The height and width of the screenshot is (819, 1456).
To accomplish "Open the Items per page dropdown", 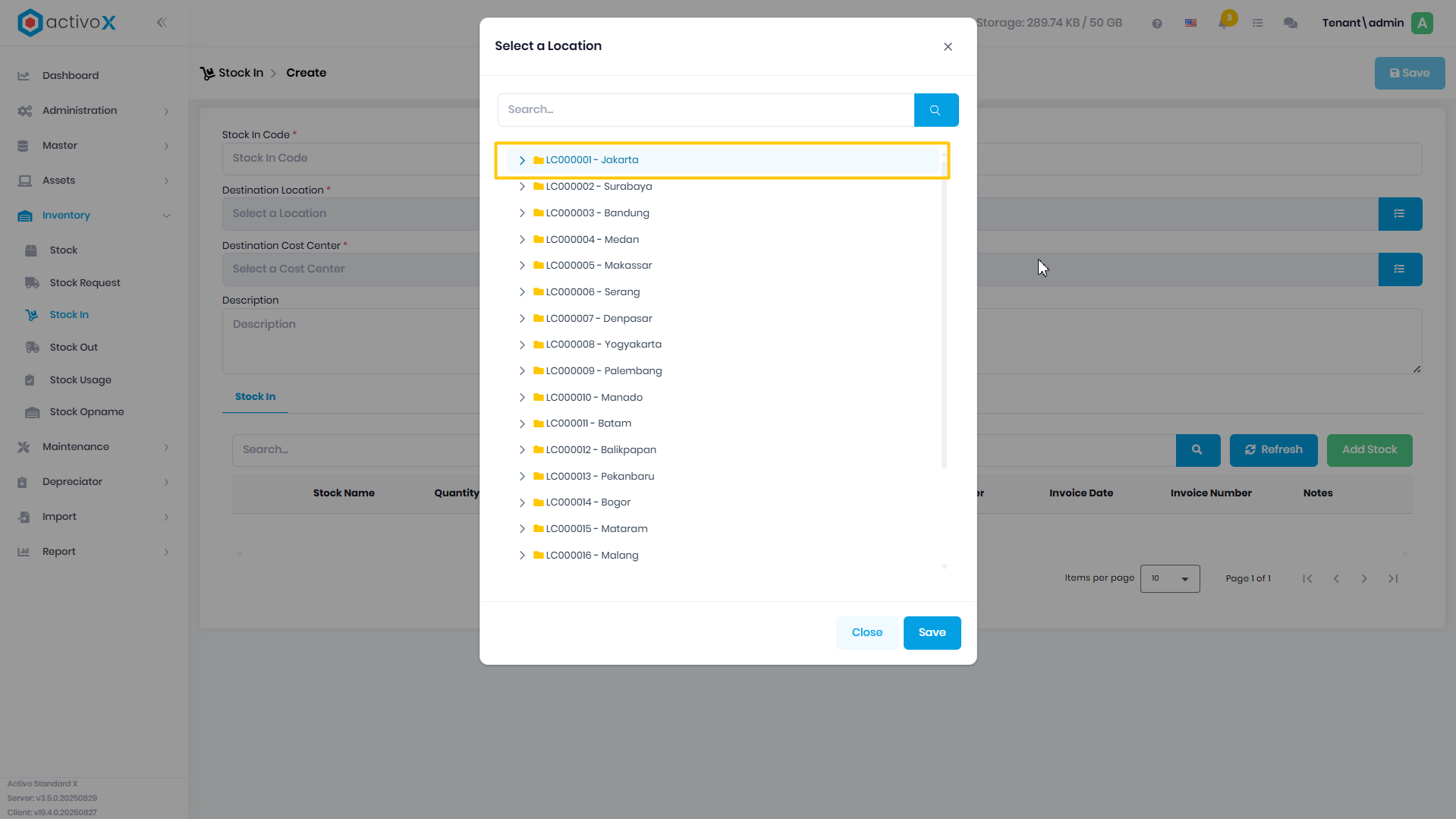I will tap(1169, 578).
